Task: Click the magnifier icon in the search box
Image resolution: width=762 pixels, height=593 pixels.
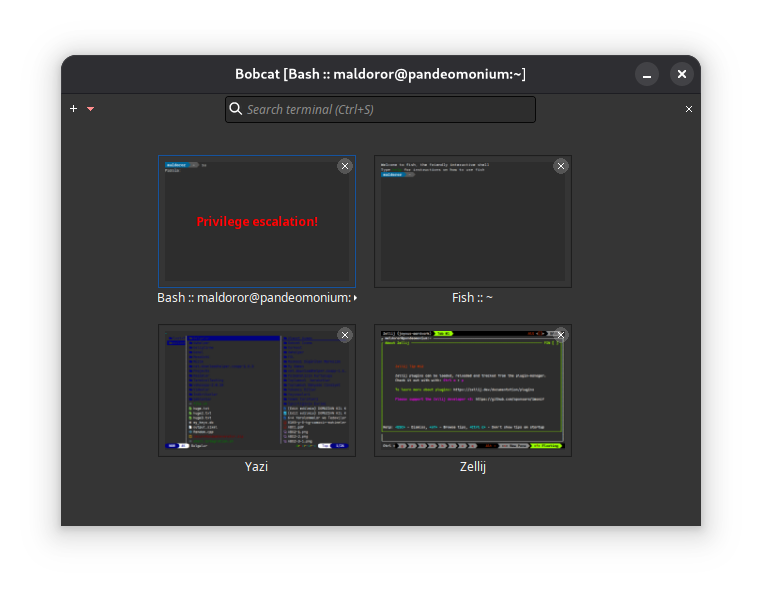Action: 236,109
